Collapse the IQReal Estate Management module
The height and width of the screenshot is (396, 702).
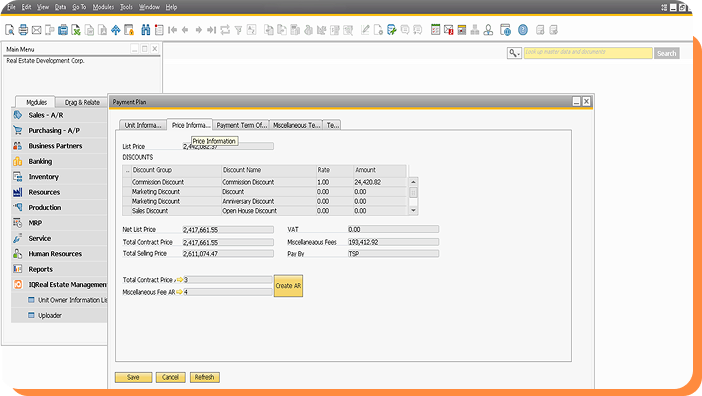(59, 285)
